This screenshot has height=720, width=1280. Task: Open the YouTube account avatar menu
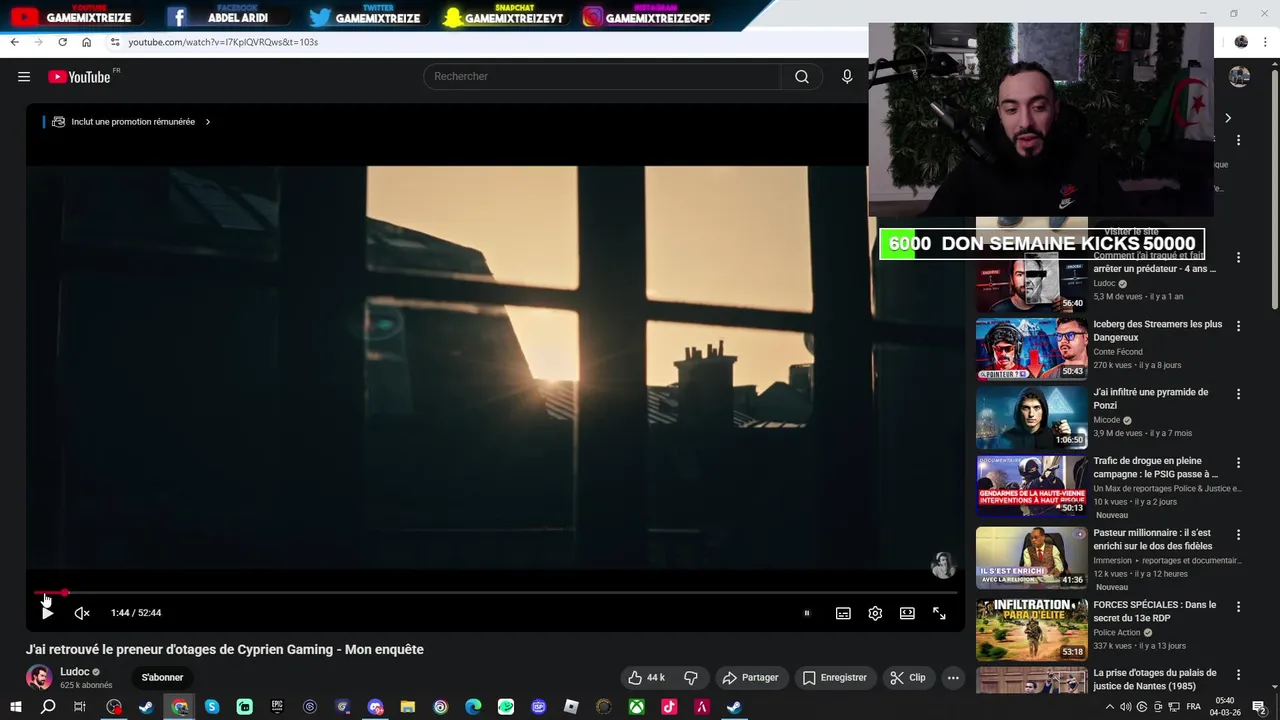point(1239,77)
